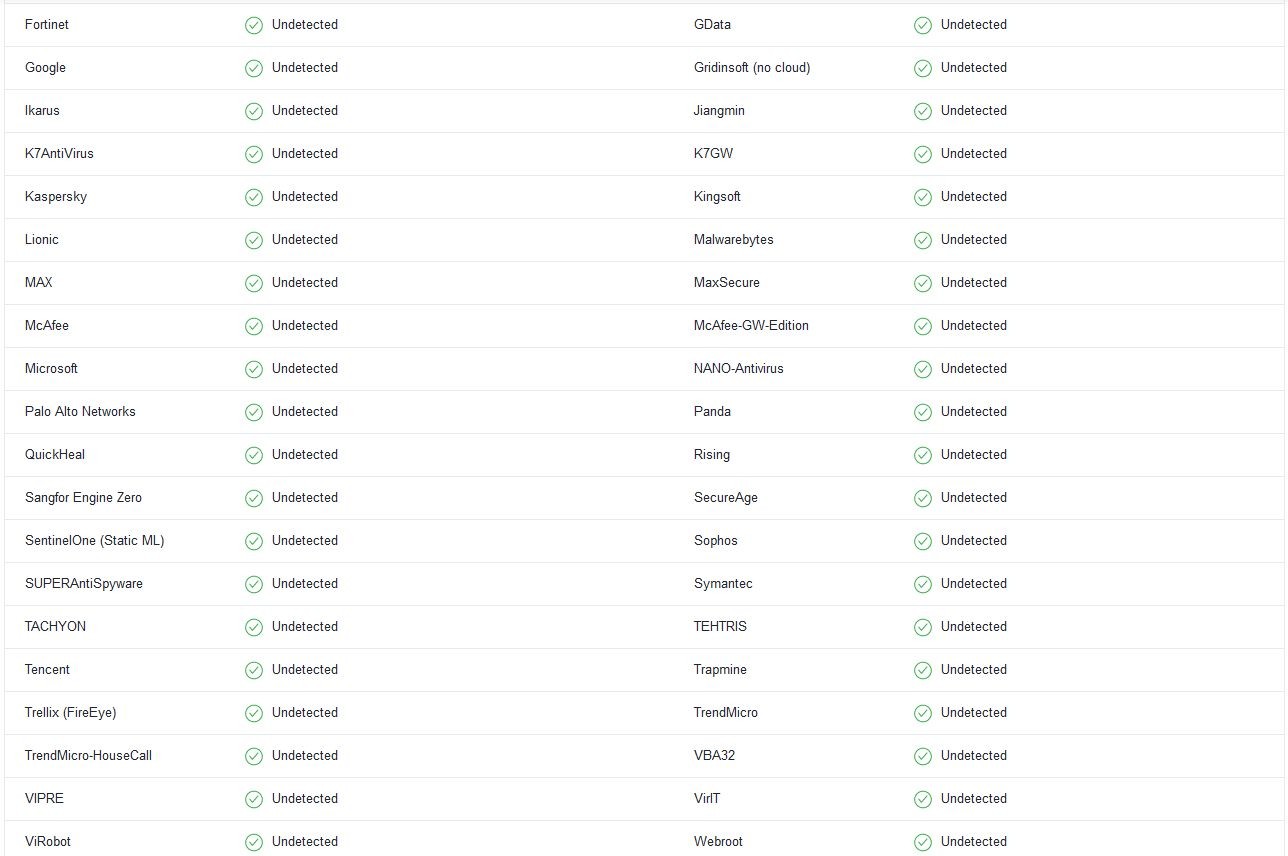Click the Undetected result for Sangfor Engine Zero
Screen dimensions: 1288x856
304,498
